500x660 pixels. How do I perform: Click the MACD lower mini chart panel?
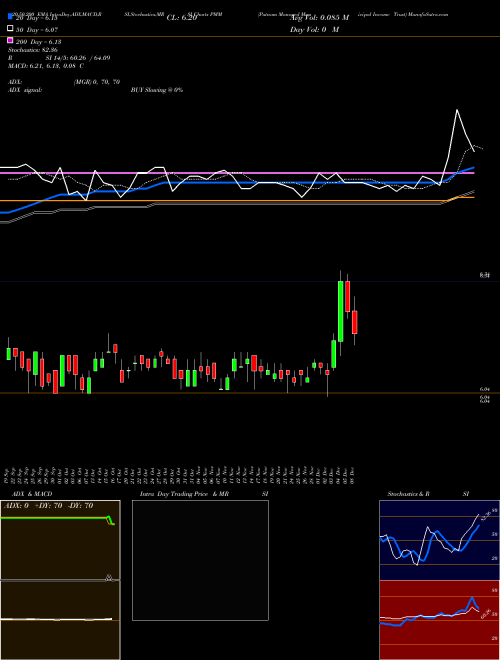click(x=60, y=620)
